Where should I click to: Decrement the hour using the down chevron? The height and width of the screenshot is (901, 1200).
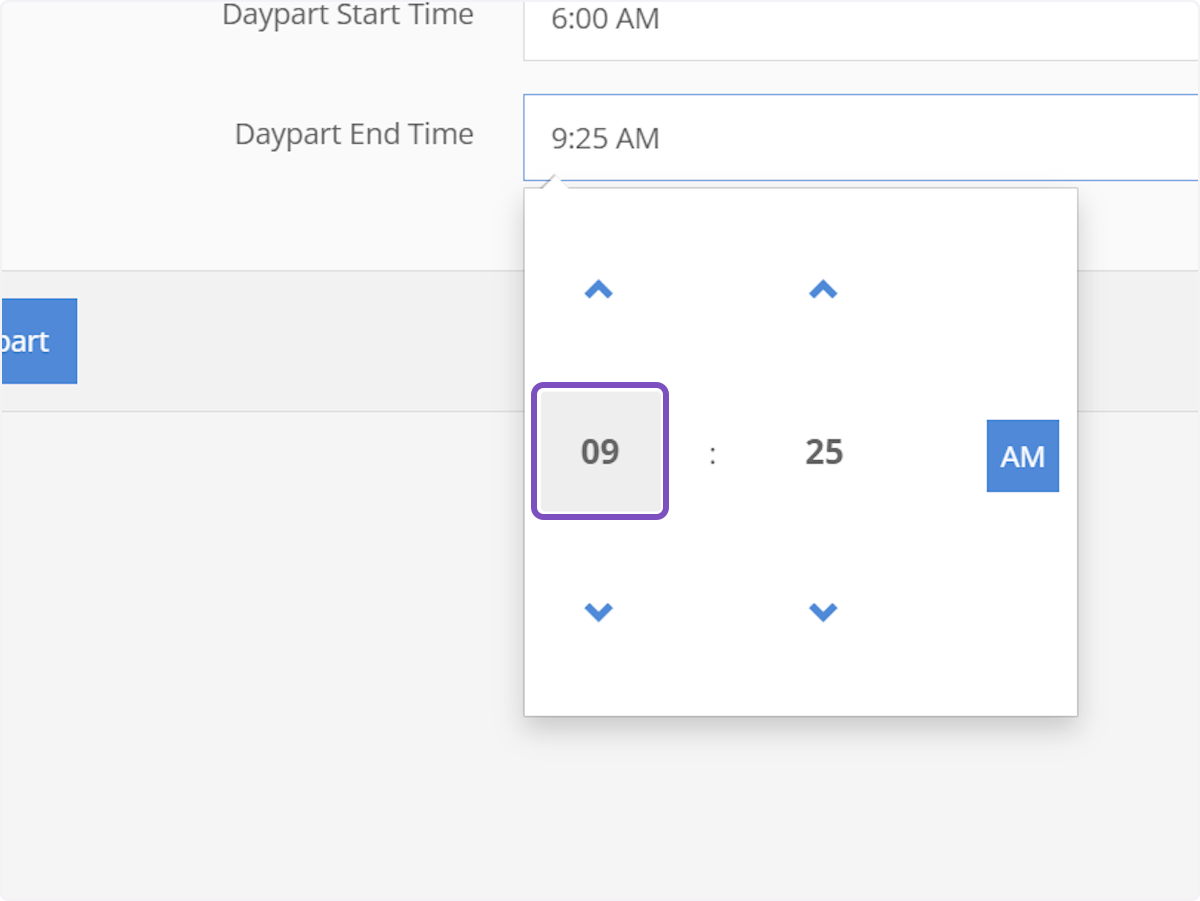pos(598,611)
